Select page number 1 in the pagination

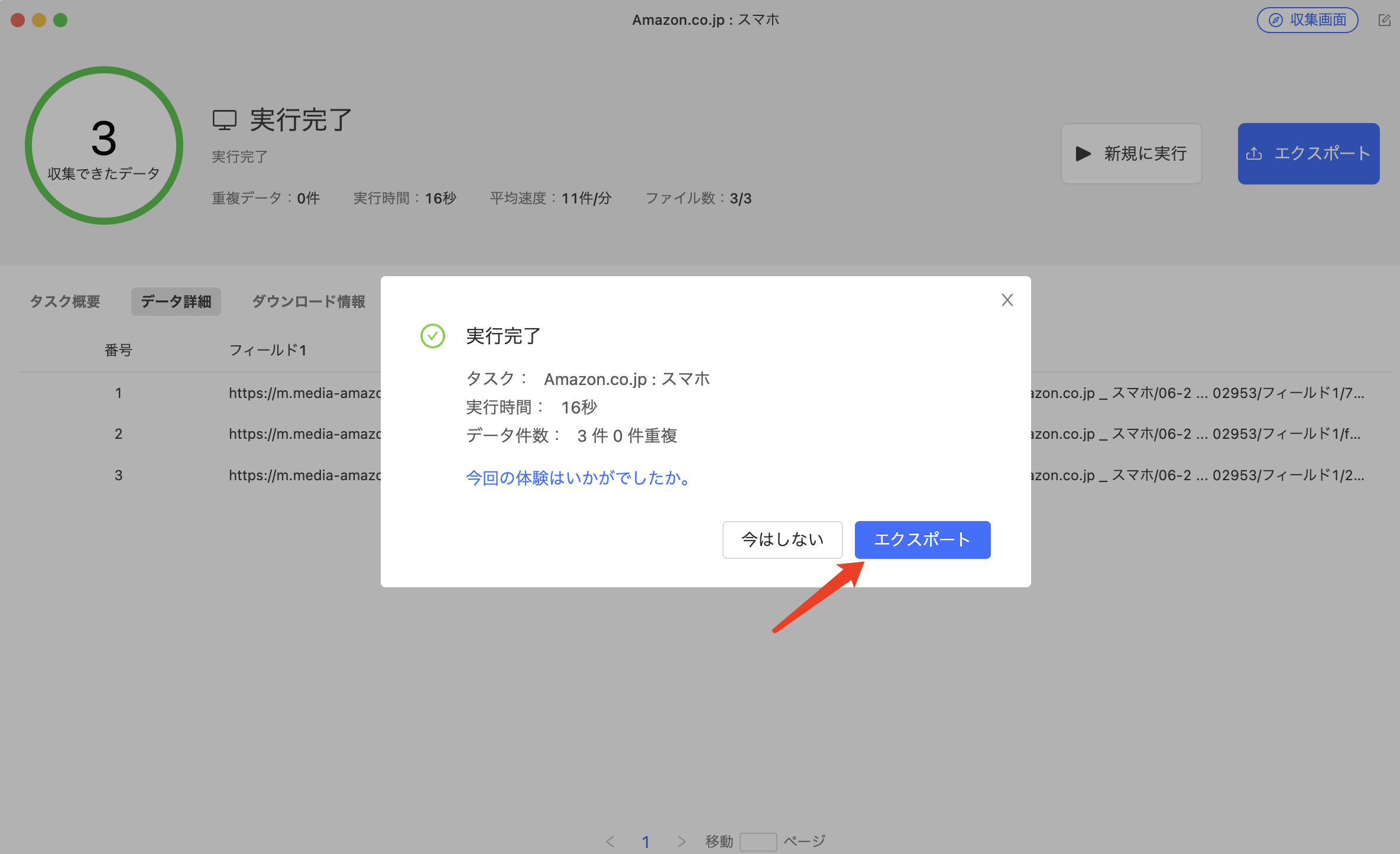click(646, 842)
